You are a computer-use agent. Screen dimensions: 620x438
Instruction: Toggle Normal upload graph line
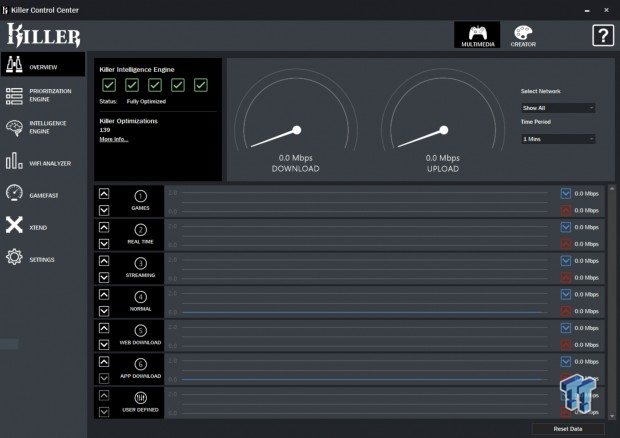[566, 311]
